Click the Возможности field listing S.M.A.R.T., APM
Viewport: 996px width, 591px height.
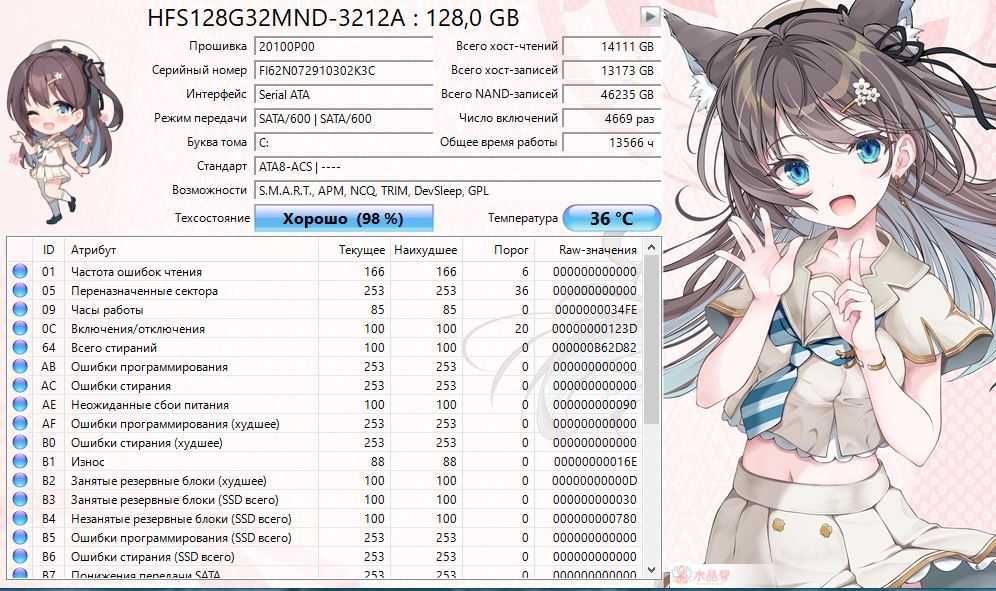tap(457, 191)
